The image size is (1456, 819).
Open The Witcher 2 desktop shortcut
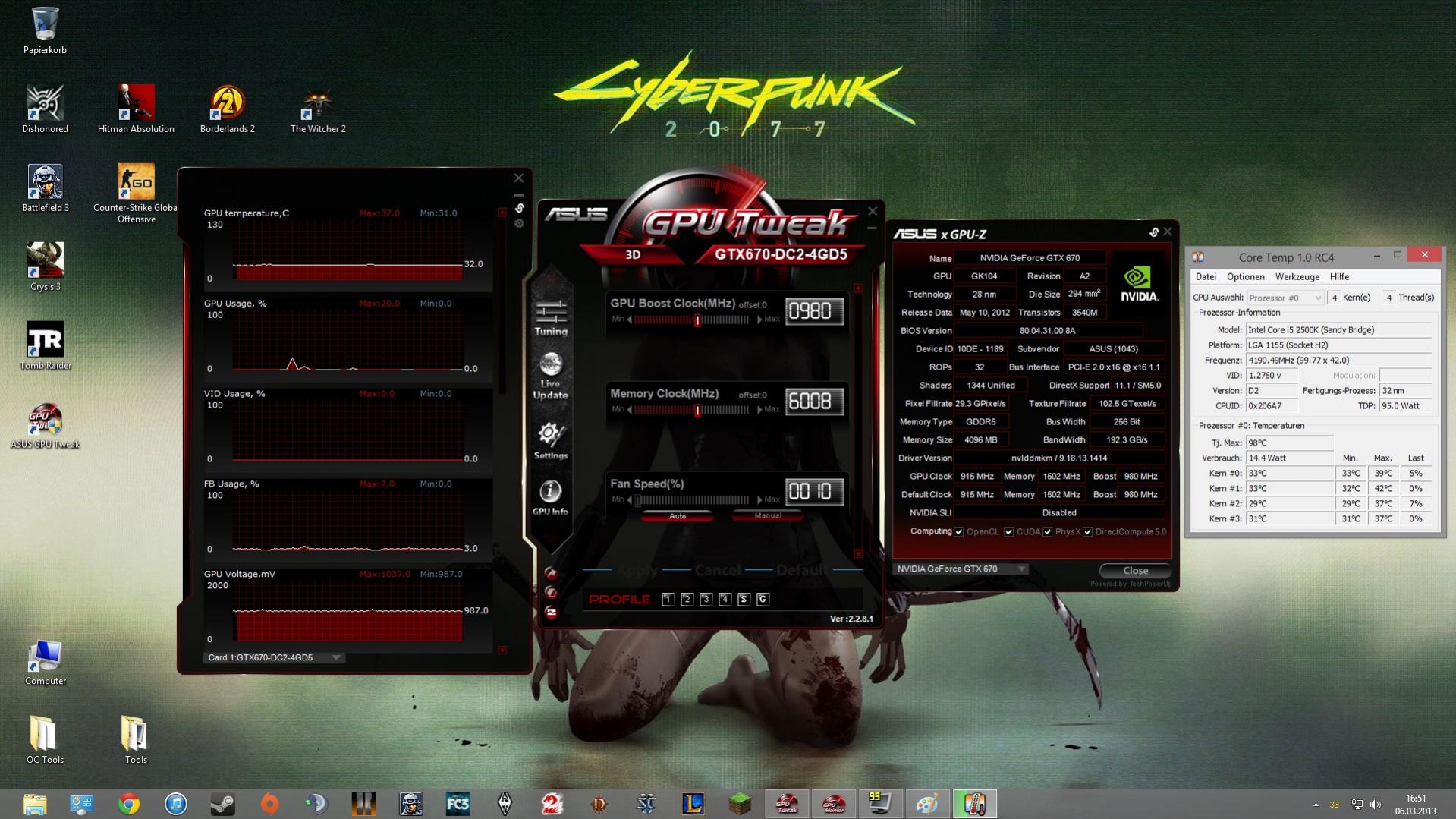(x=318, y=109)
